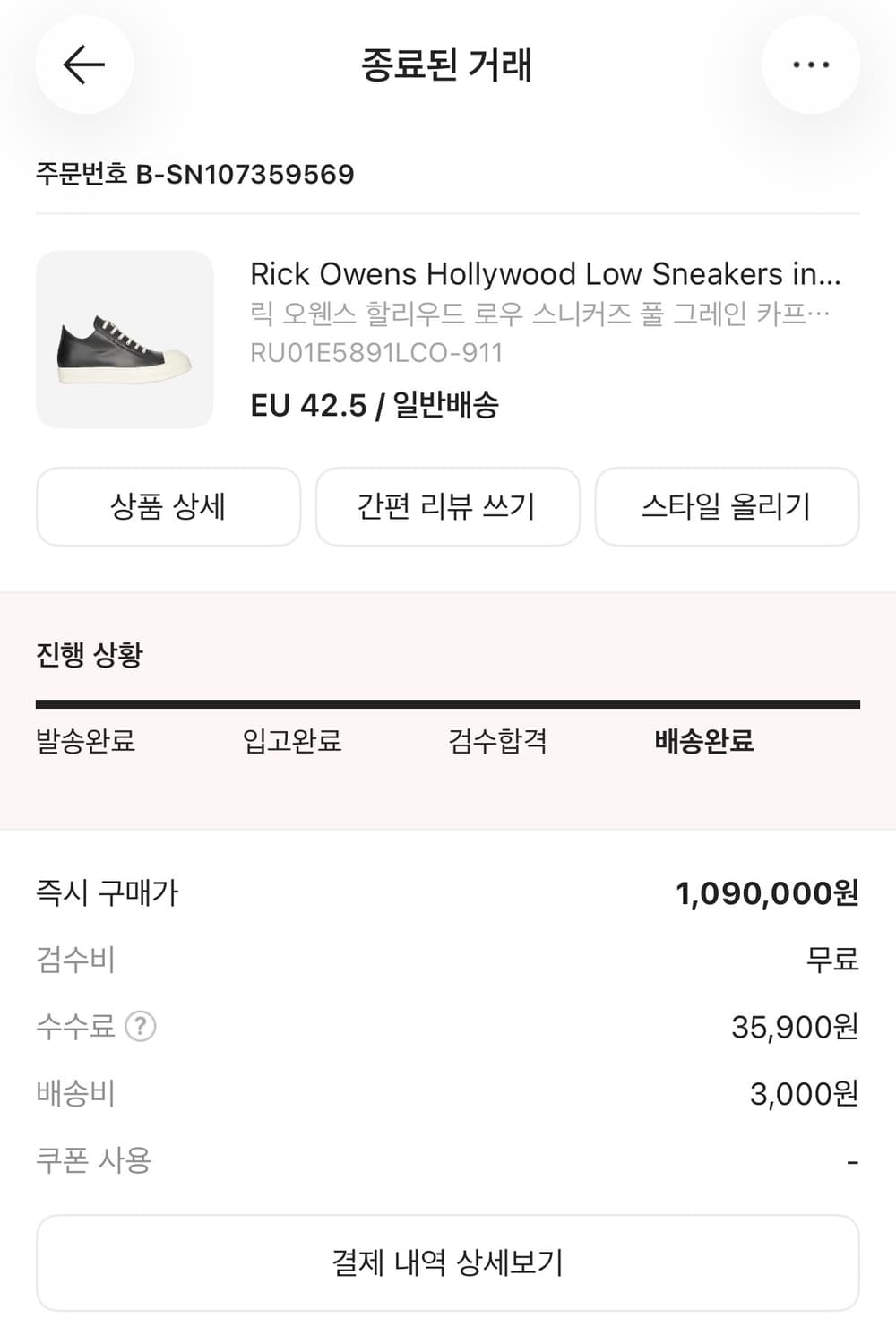The width and height of the screenshot is (896, 1344).
Task: Tap the 발송완료 progress step
Action: (85, 741)
